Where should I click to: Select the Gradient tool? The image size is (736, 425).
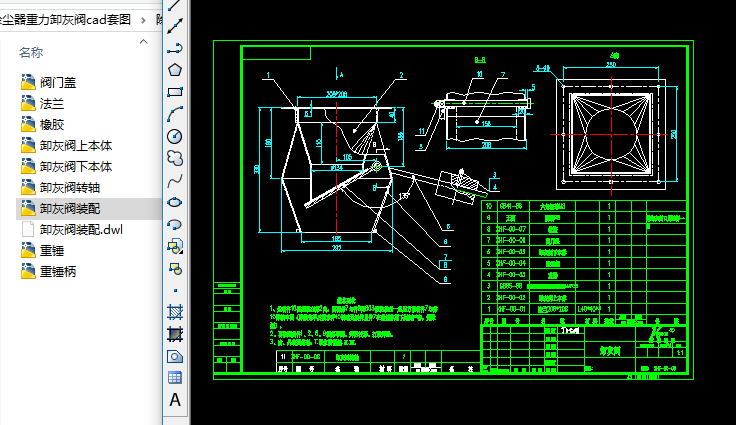click(175, 334)
